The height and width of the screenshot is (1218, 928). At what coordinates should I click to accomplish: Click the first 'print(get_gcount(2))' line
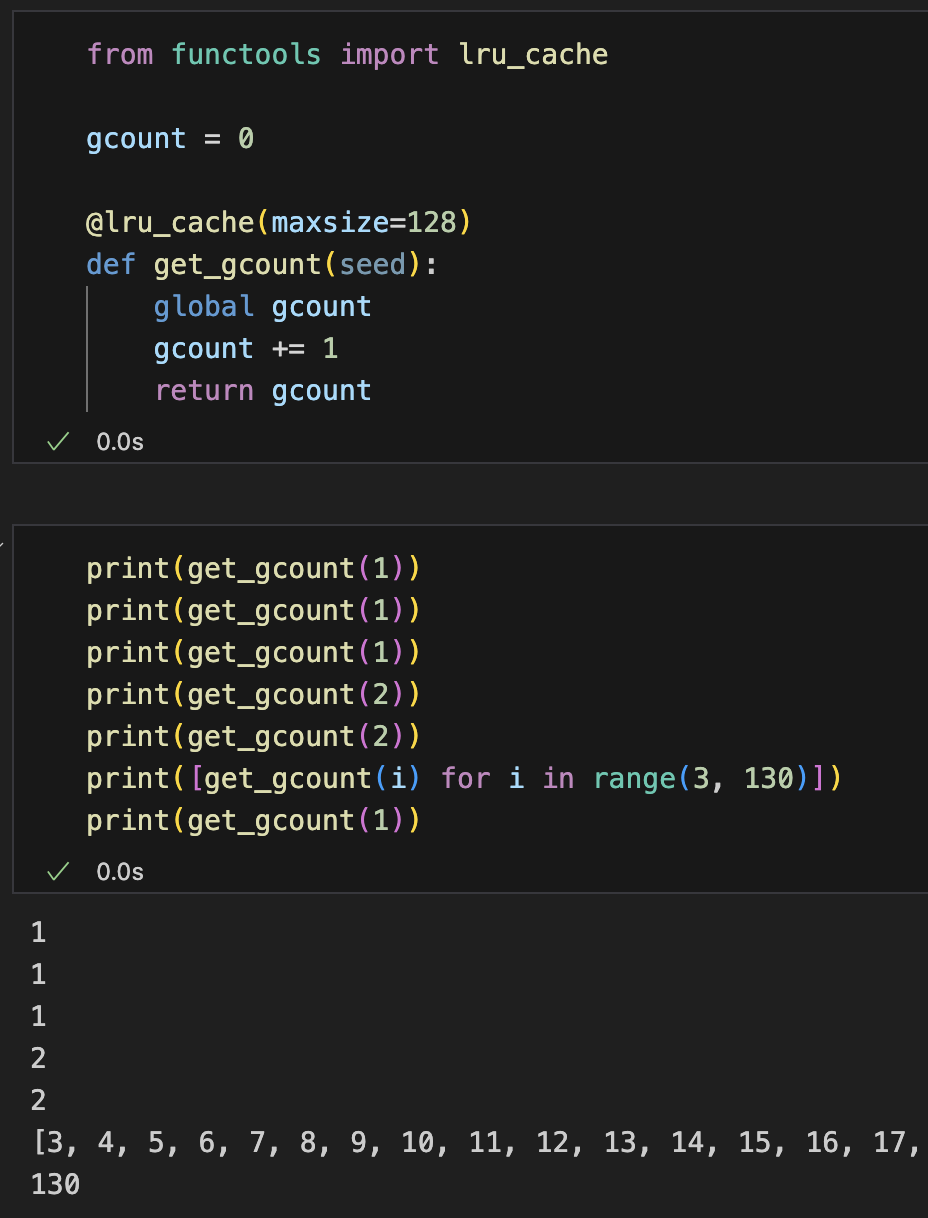point(254,694)
